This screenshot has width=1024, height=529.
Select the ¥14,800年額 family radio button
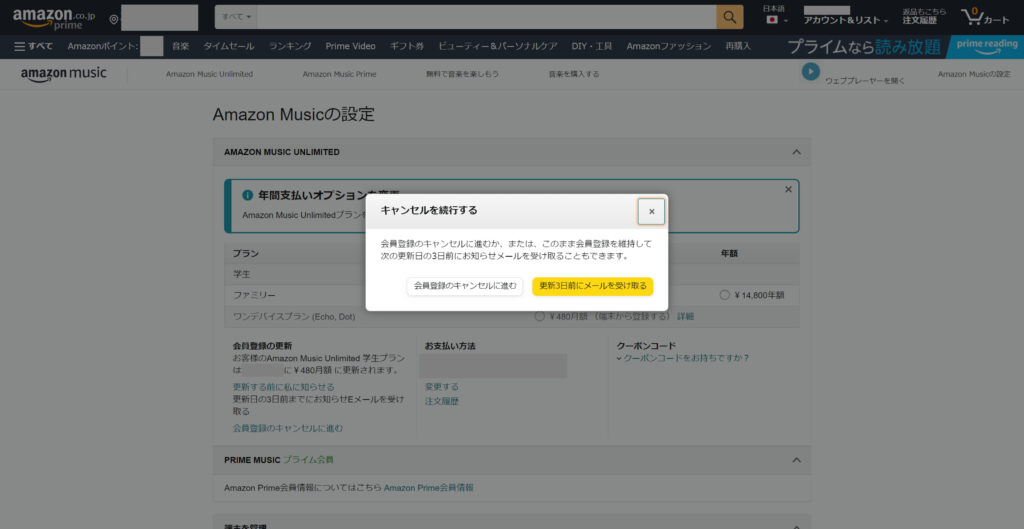pyautogui.click(x=724, y=295)
